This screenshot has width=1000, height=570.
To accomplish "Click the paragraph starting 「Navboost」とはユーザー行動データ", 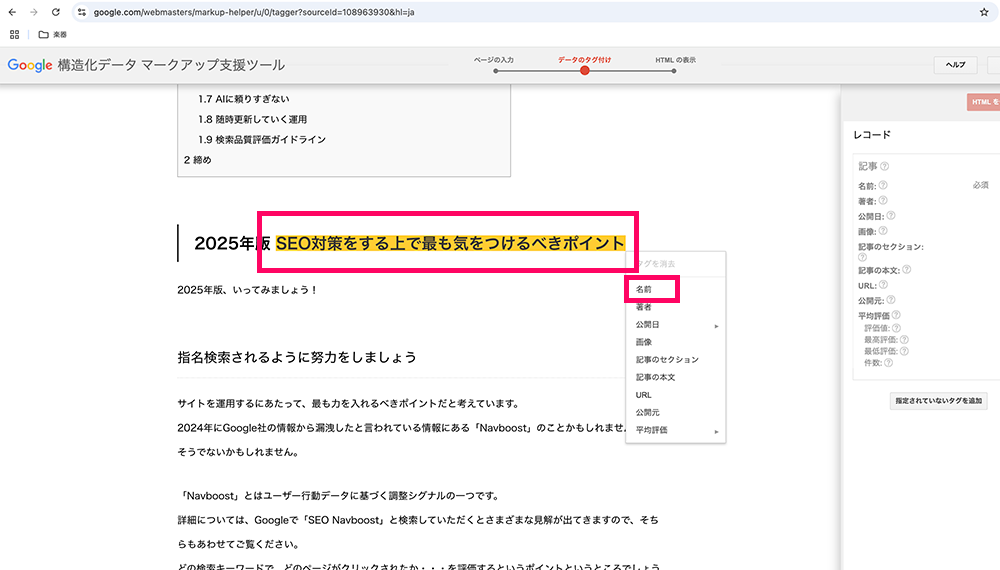I will pos(341,496).
